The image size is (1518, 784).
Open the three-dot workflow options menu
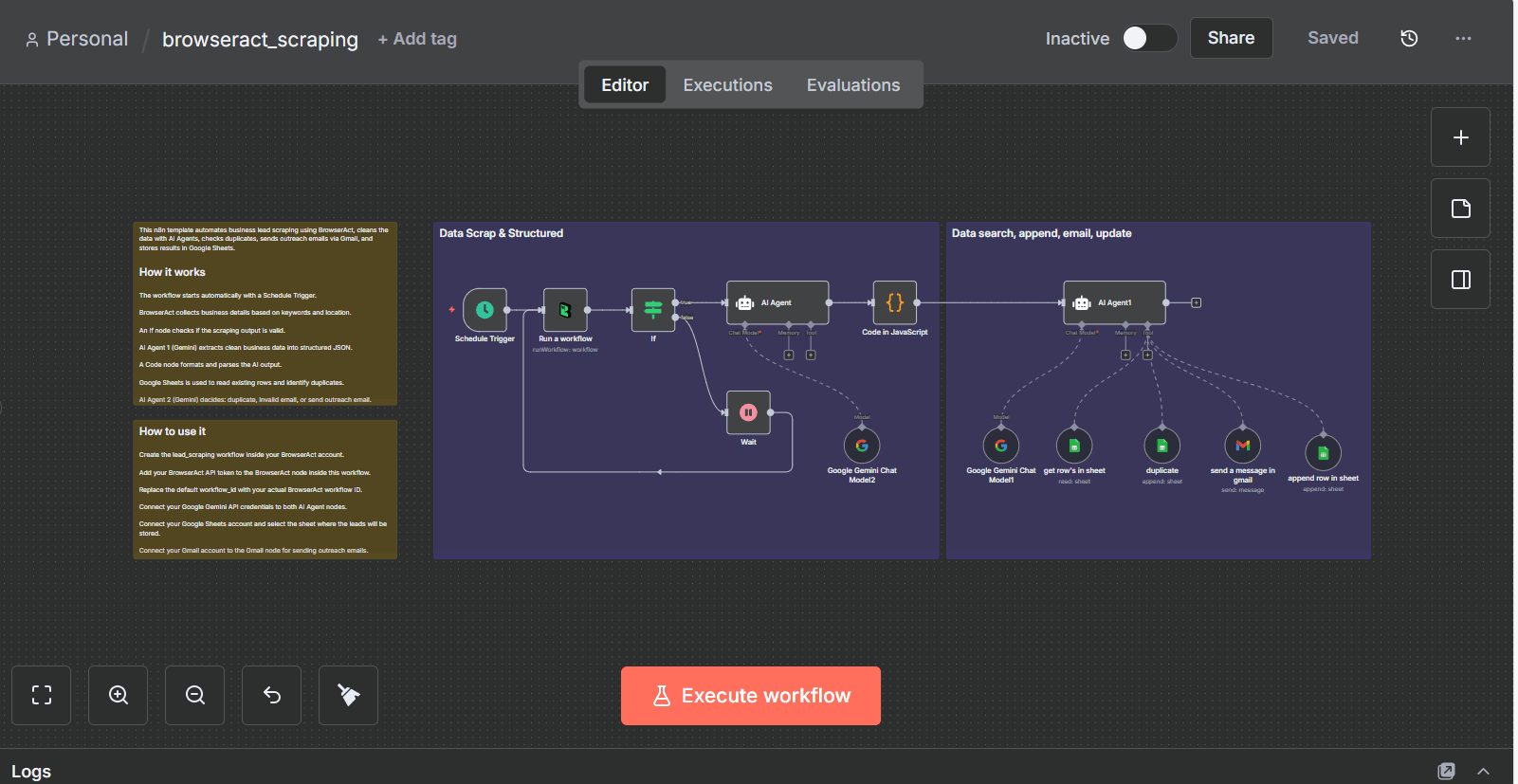point(1463,38)
